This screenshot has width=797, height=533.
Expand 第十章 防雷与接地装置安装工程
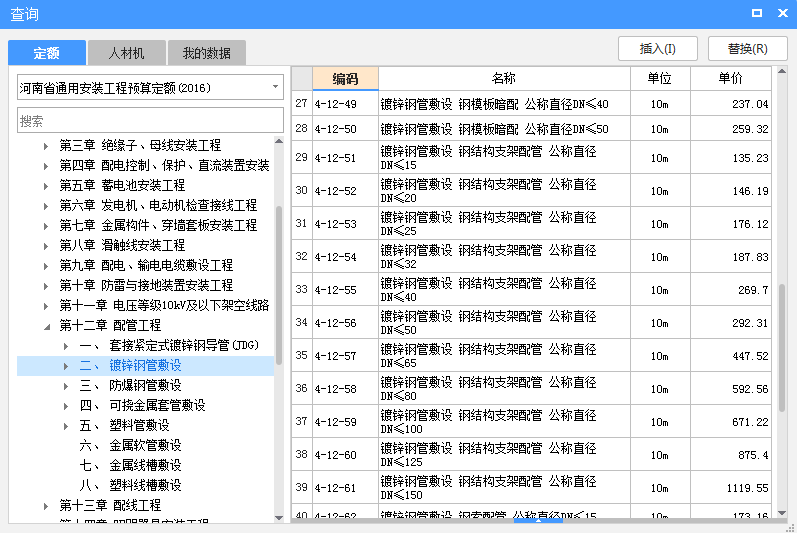pos(46,287)
